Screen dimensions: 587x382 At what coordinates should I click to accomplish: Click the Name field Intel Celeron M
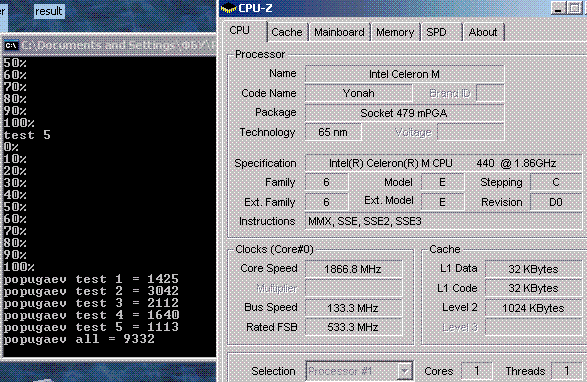coord(404,74)
